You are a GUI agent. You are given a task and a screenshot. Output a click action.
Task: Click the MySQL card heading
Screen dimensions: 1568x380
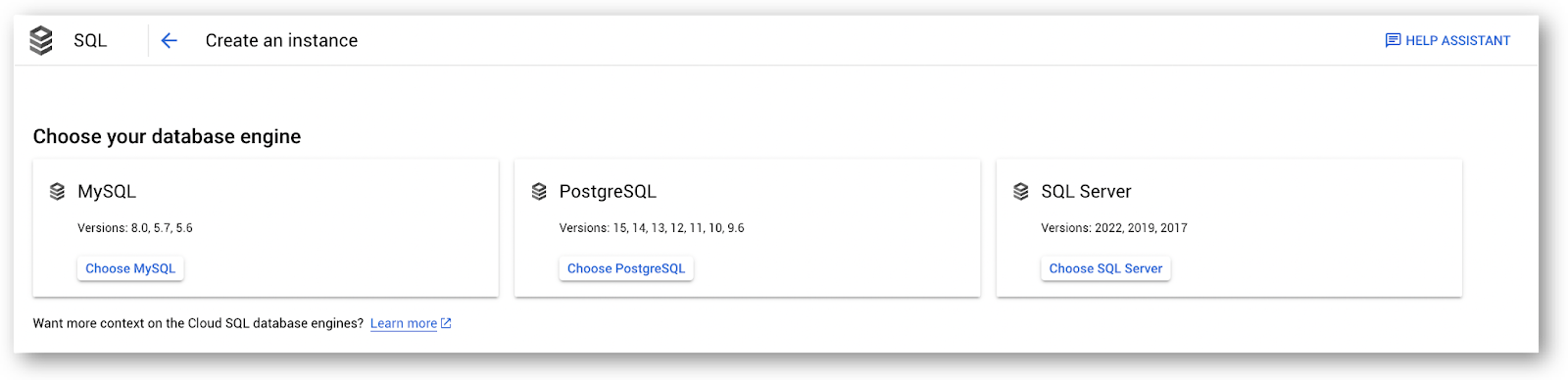[107, 191]
